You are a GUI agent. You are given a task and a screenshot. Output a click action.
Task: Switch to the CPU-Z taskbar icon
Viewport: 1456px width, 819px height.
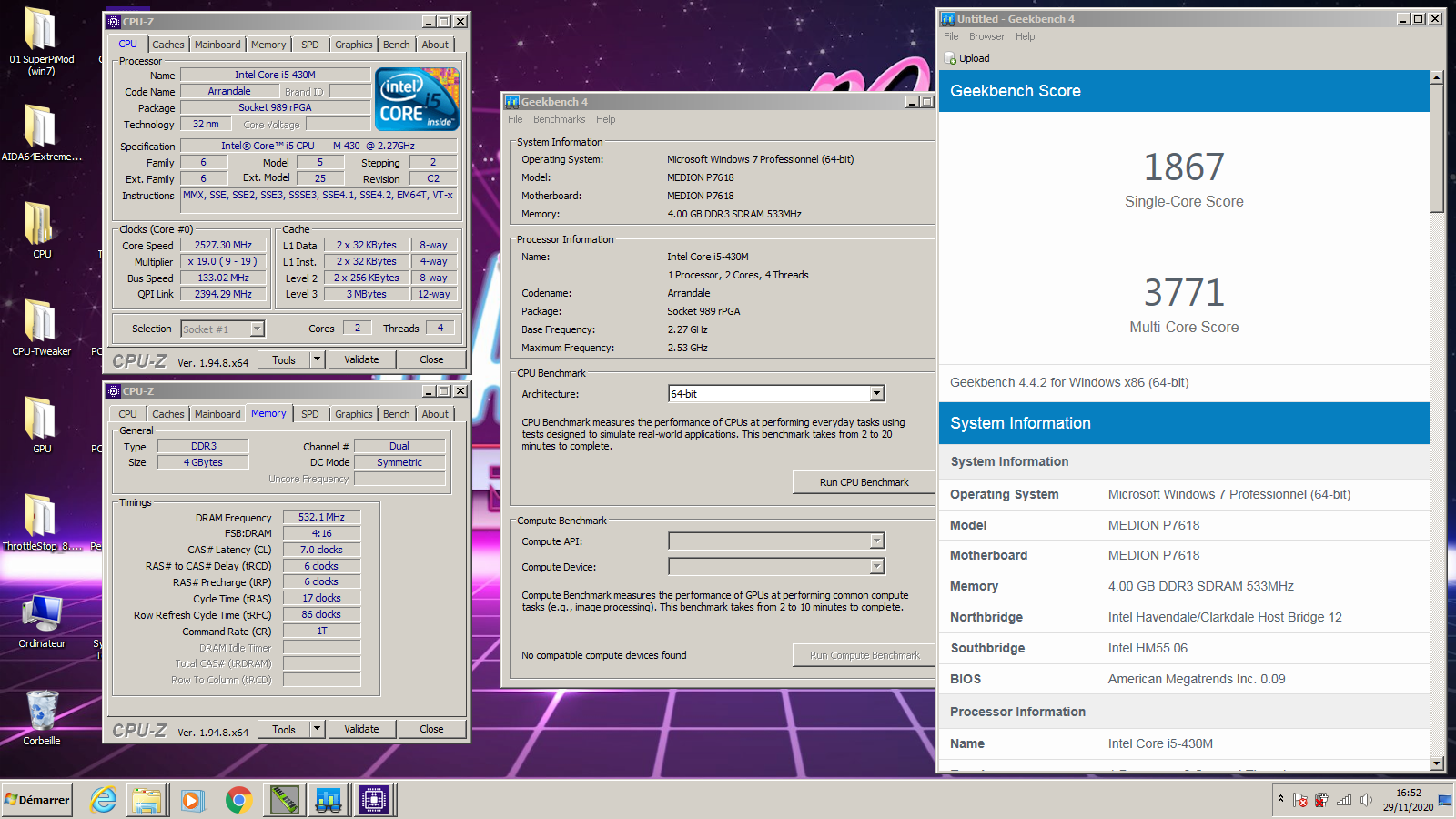click(373, 800)
